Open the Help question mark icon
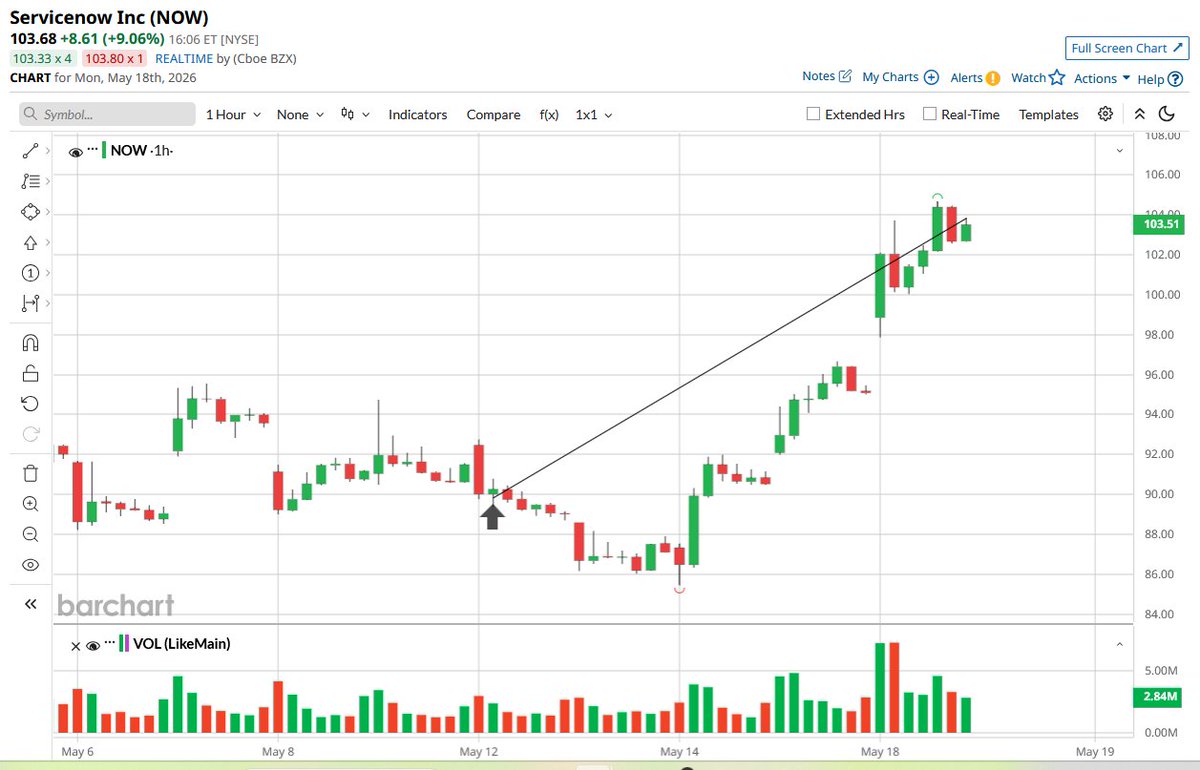Screen dimensions: 1200x770 tap(1175, 79)
